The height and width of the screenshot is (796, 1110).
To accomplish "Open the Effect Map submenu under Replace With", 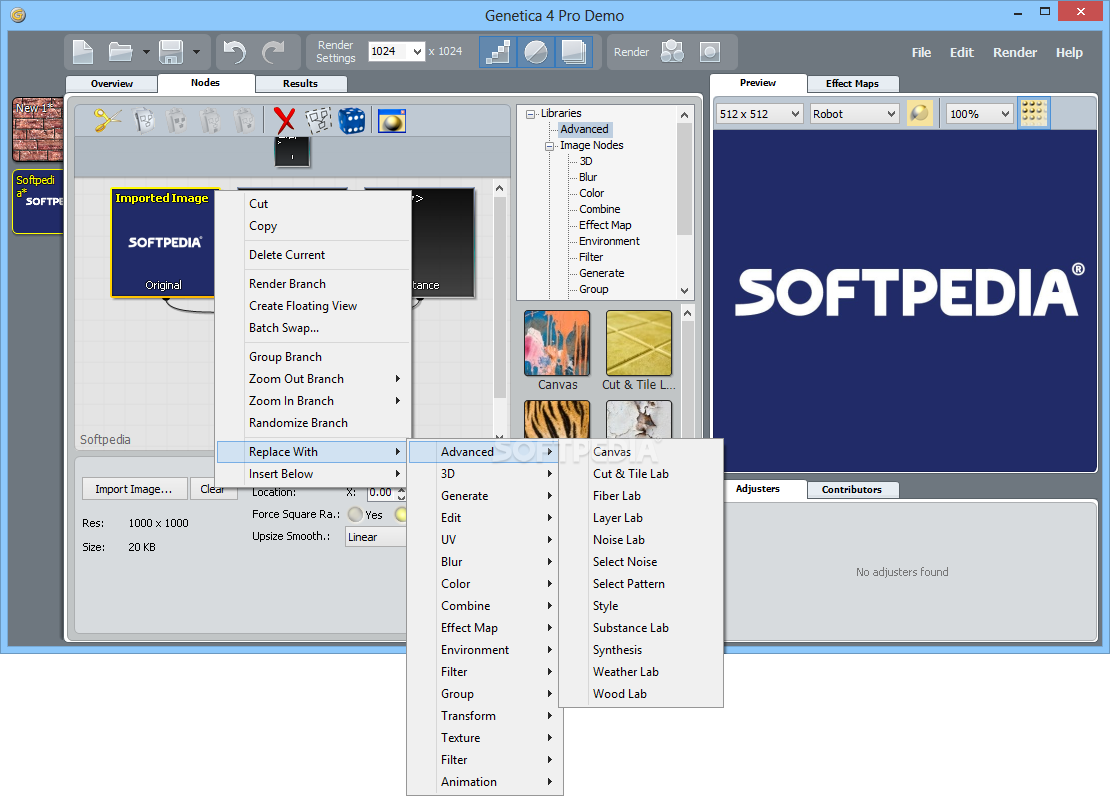I will [485, 628].
